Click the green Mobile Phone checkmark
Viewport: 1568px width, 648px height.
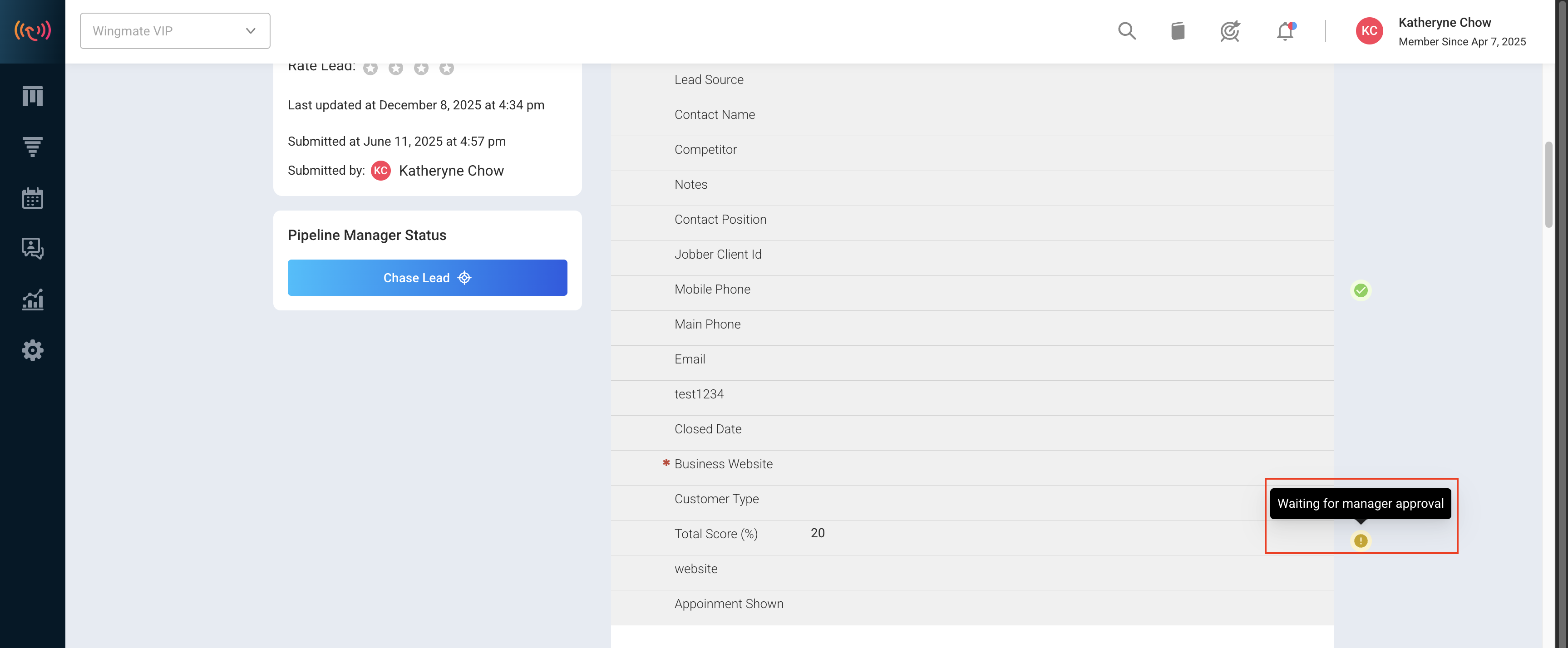point(1361,290)
